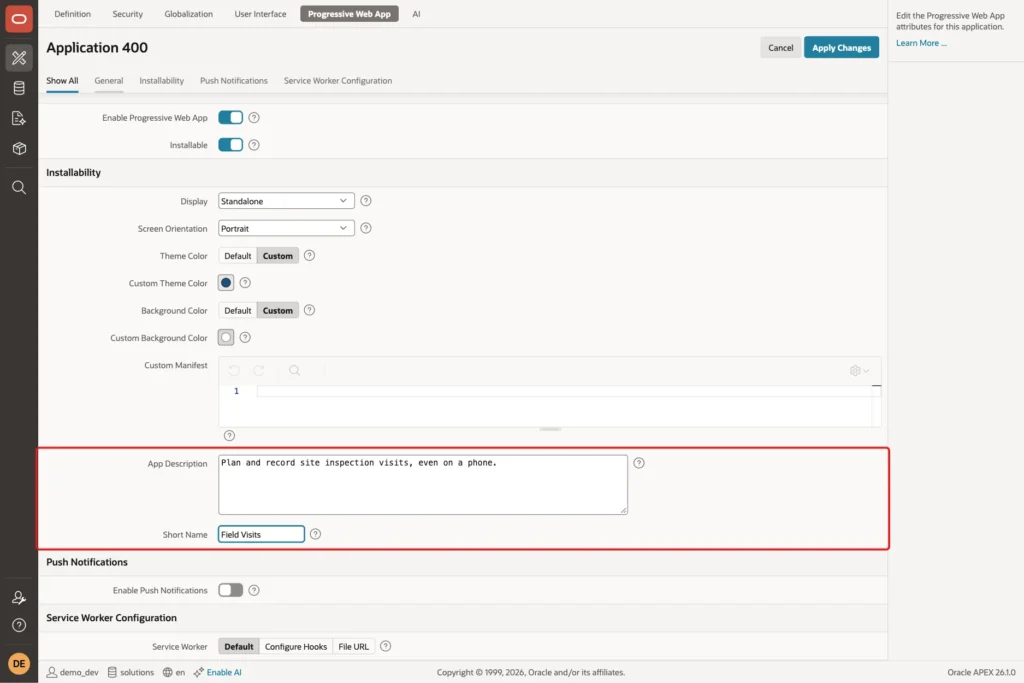Select the Progressive Web App tab

349,14
